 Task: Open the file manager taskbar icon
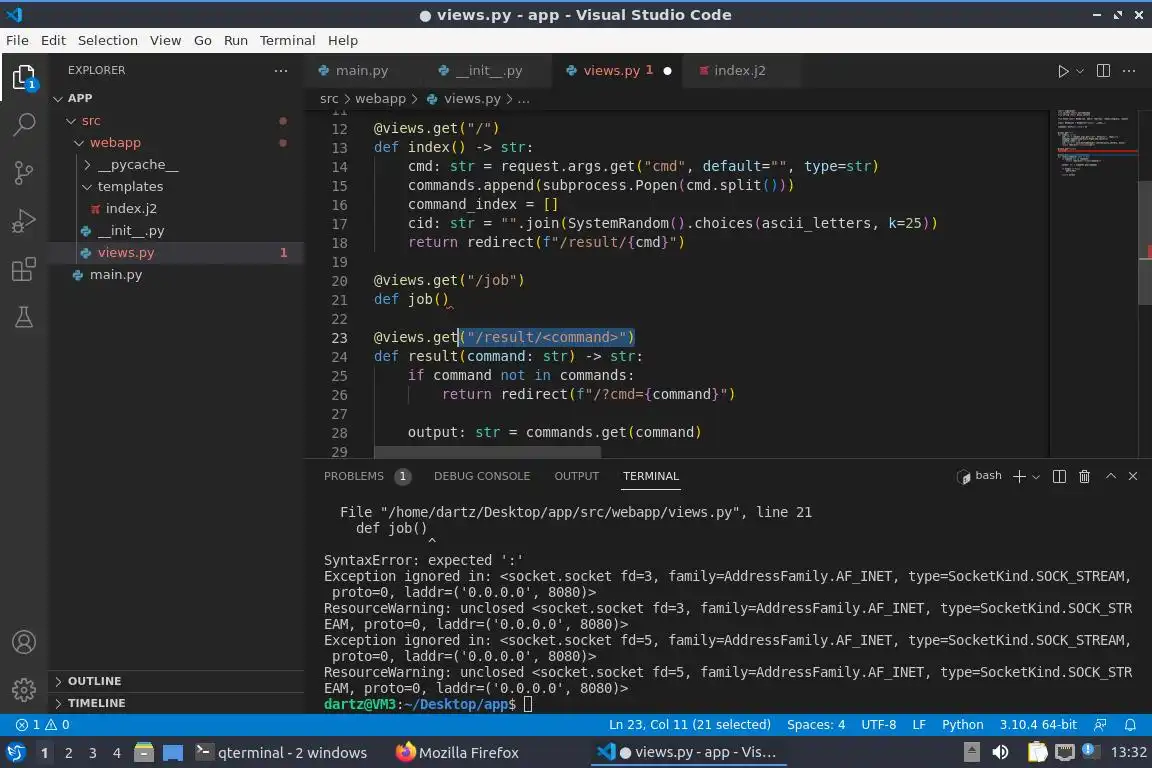[144, 752]
